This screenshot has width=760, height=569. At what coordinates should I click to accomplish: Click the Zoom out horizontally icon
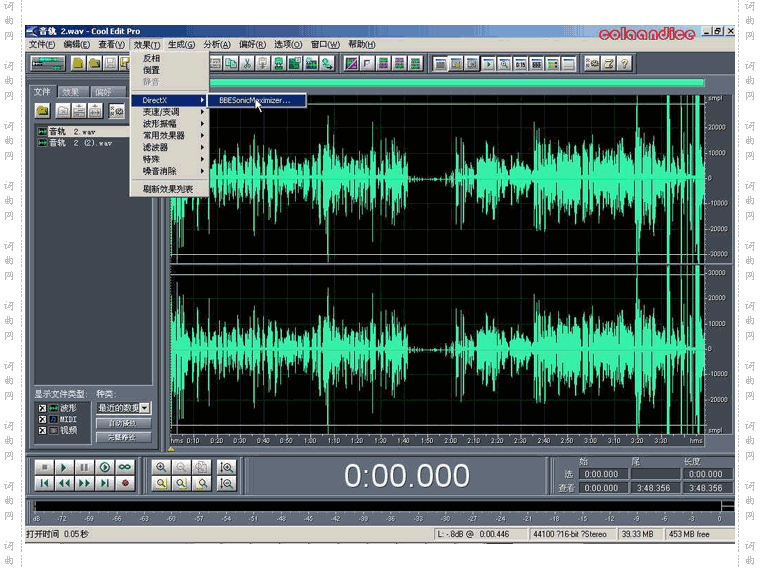181,467
